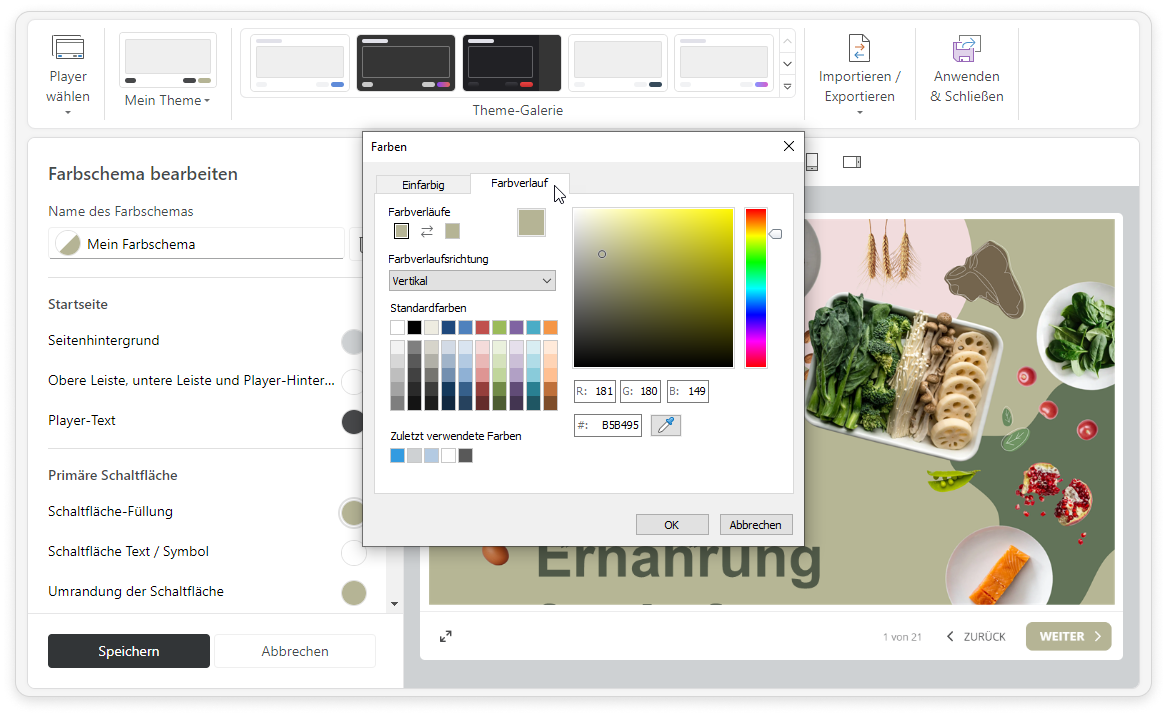Click the hex color input field
Screen dimensions: 1167x716
tap(609, 425)
